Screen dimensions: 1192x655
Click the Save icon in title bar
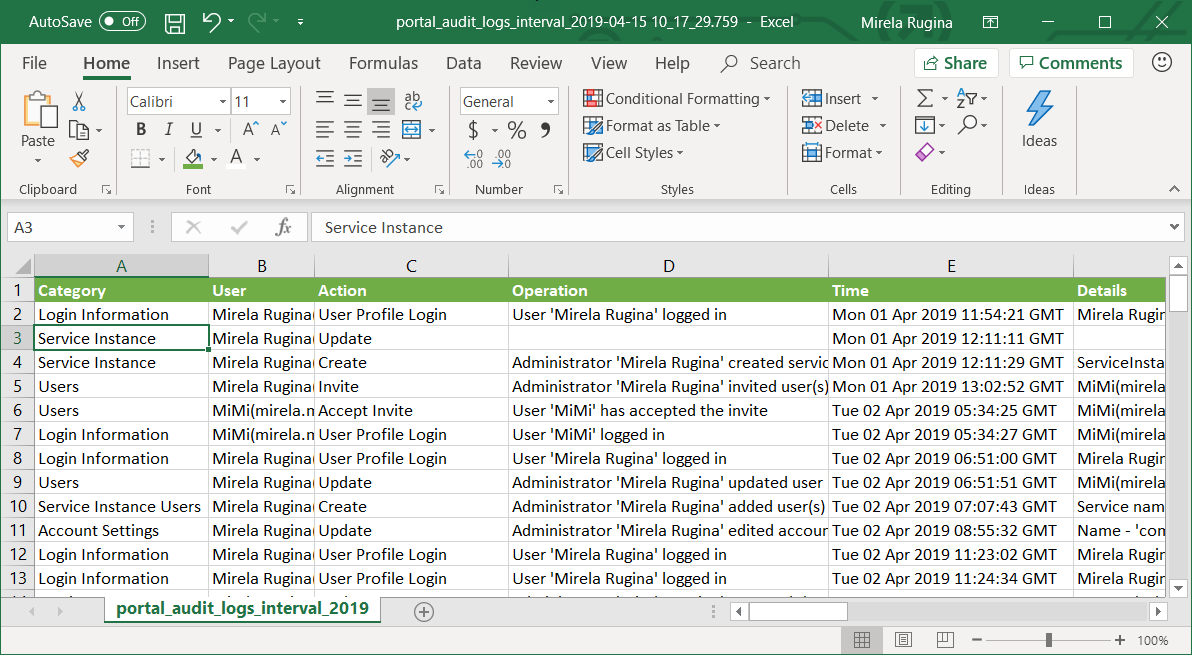(x=174, y=22)
